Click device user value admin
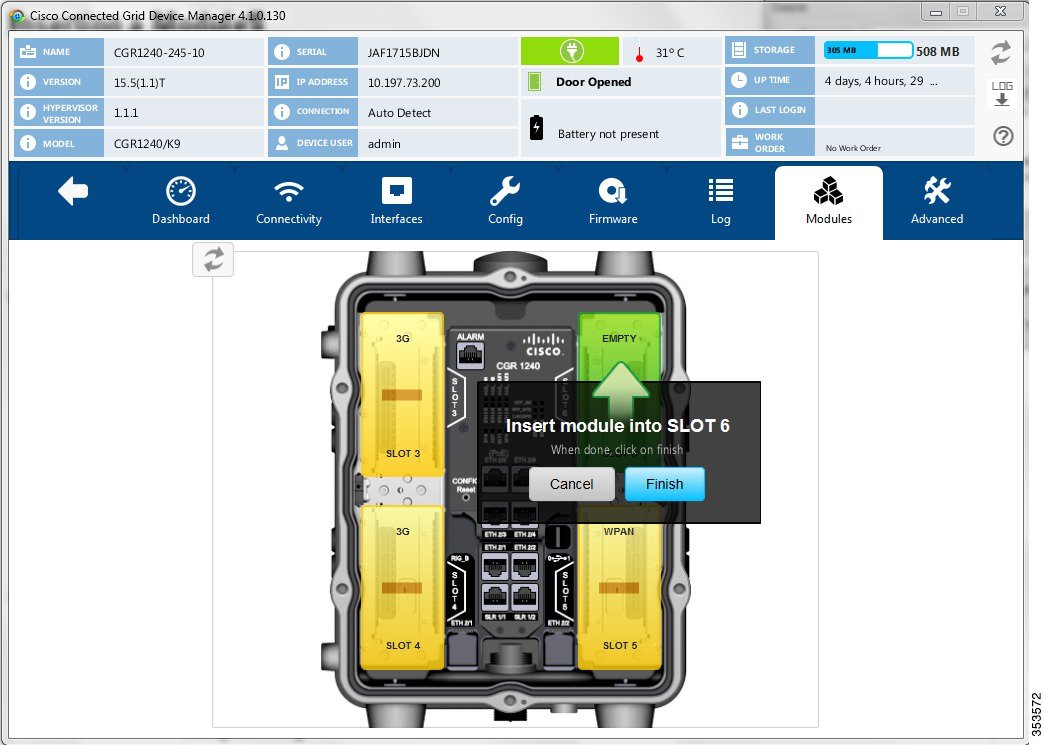This screenshot has width=1044, height=745. (x=384, y=144)
